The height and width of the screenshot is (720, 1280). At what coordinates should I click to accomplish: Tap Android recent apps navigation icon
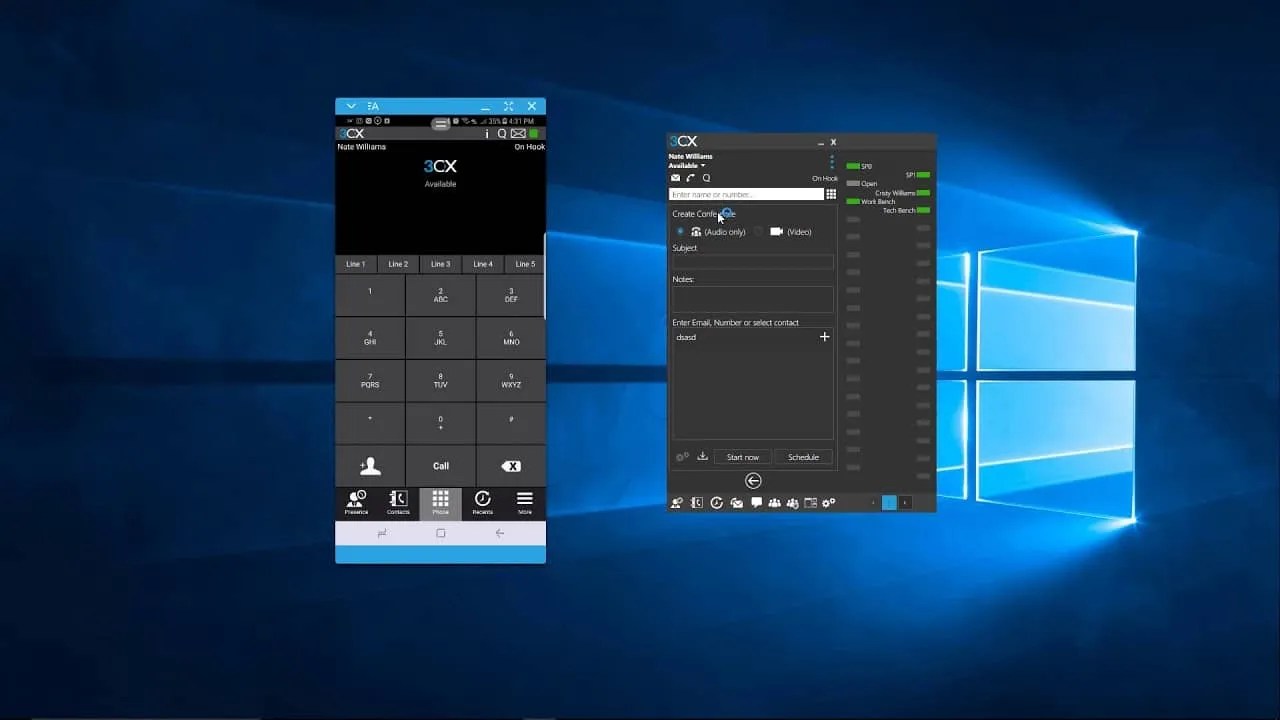[382, 533]
